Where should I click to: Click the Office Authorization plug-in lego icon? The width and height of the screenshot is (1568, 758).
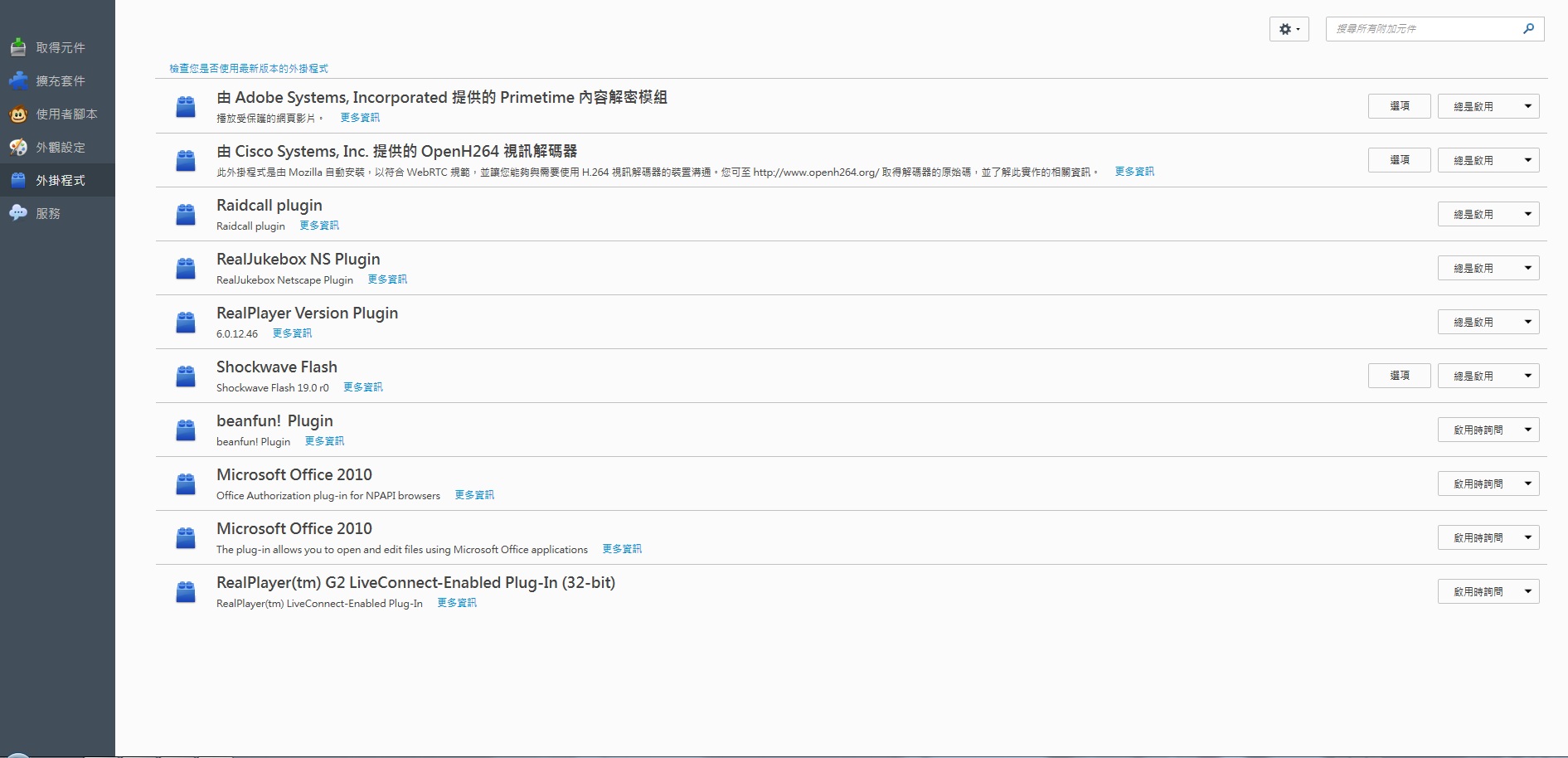click(186, 483)
